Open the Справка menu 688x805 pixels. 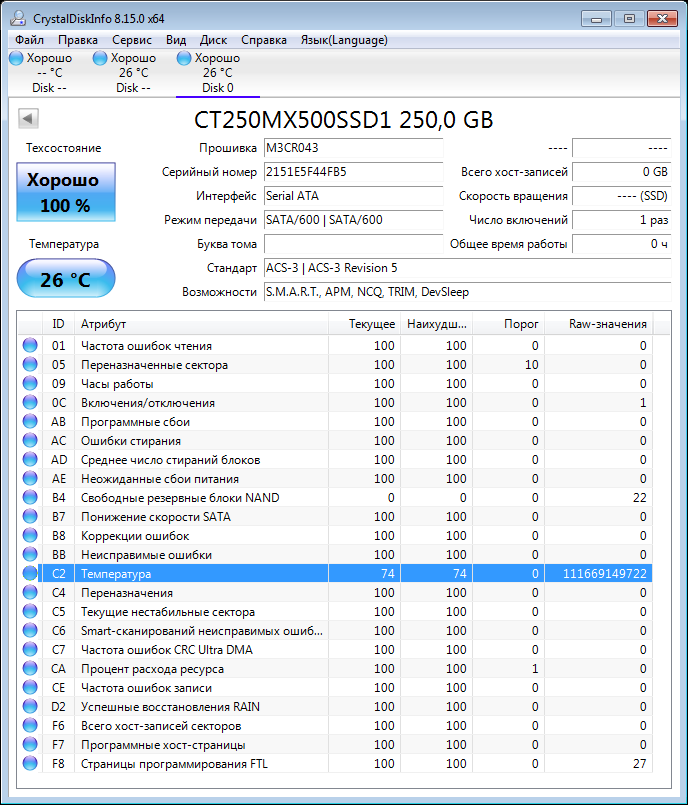click(264, 40)
